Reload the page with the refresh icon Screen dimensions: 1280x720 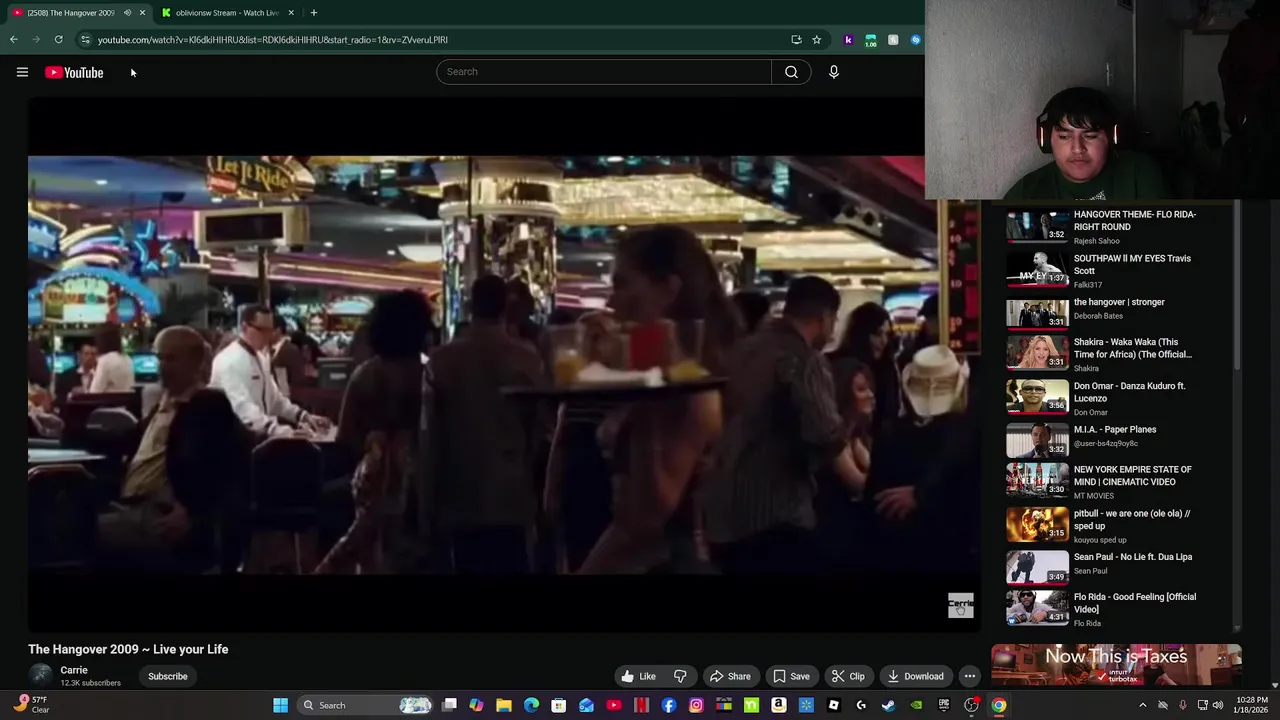tap(59, 40)
